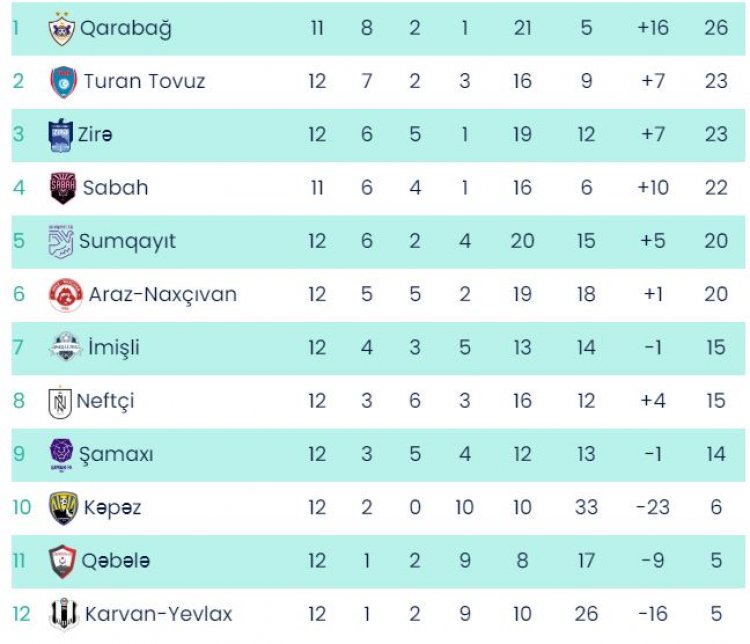Open the Qarabağ team name link
Image resolution: width=750 pixels, height=644 pixels.
125,29
